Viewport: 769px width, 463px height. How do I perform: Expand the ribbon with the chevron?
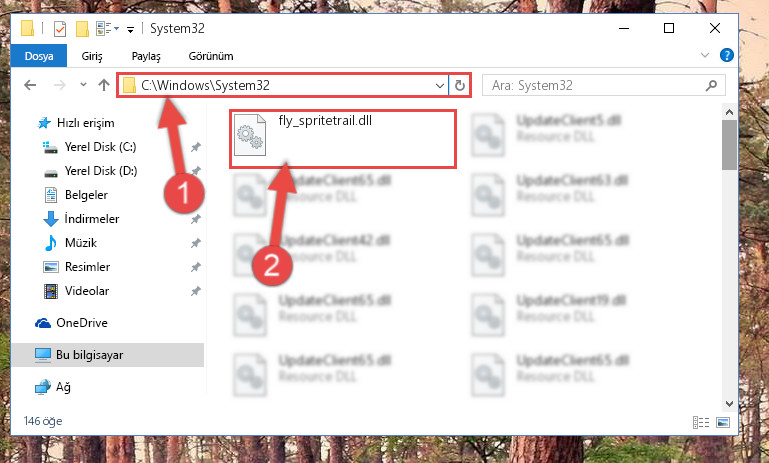(705, 55)
